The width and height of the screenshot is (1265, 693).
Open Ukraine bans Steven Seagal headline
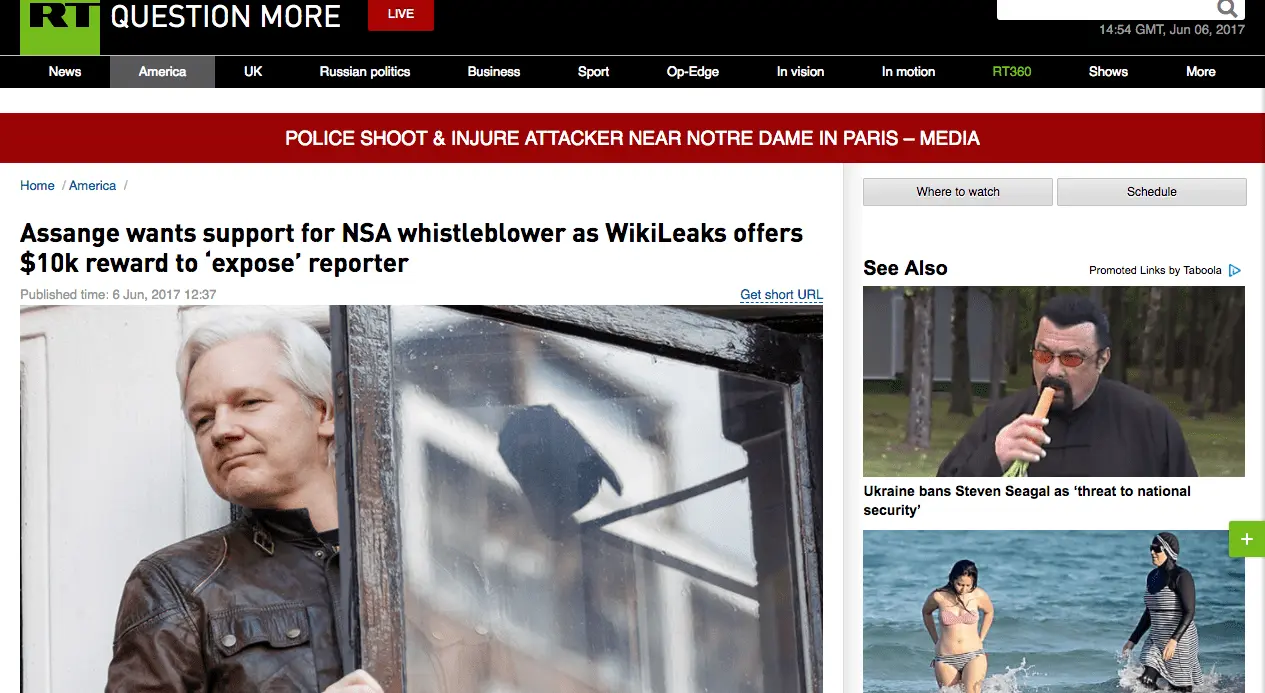coord(1027,501)
